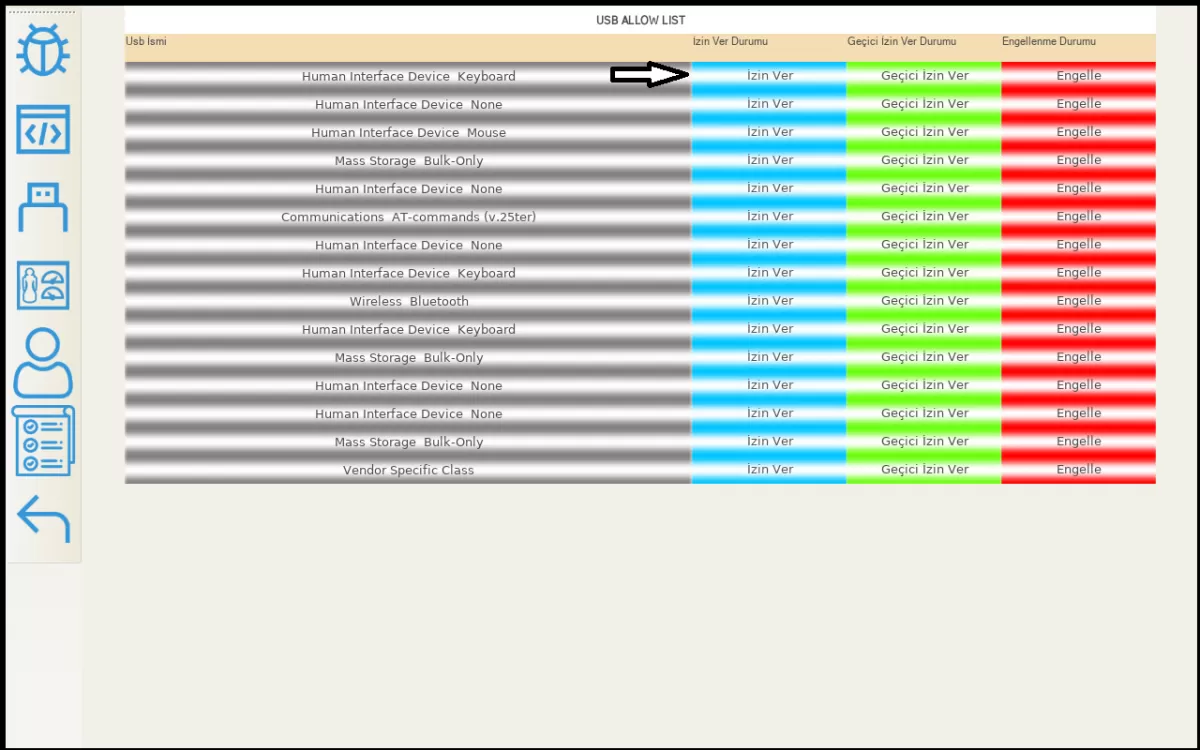Go back using the return arrow icon
The width and height of the screenshot is (1200, 750).
pos(43,518)
